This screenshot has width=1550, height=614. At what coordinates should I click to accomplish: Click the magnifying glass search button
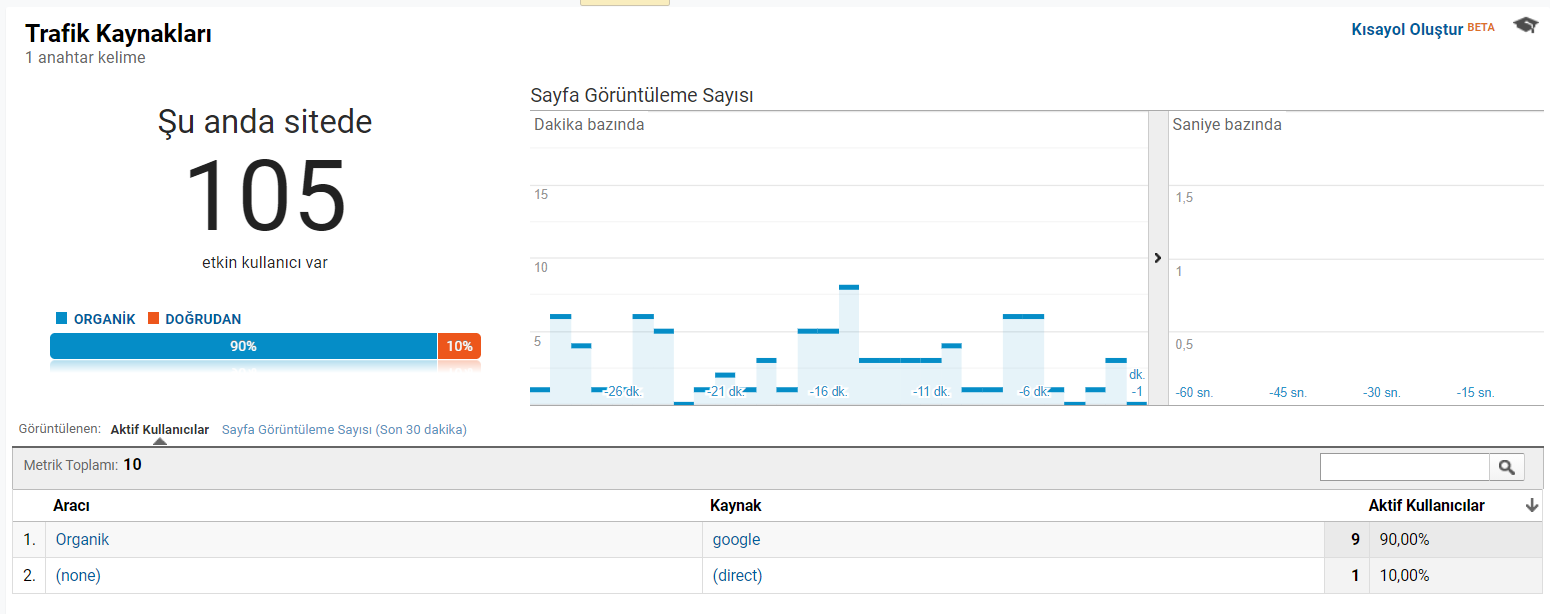click(x=1507, y=467)
